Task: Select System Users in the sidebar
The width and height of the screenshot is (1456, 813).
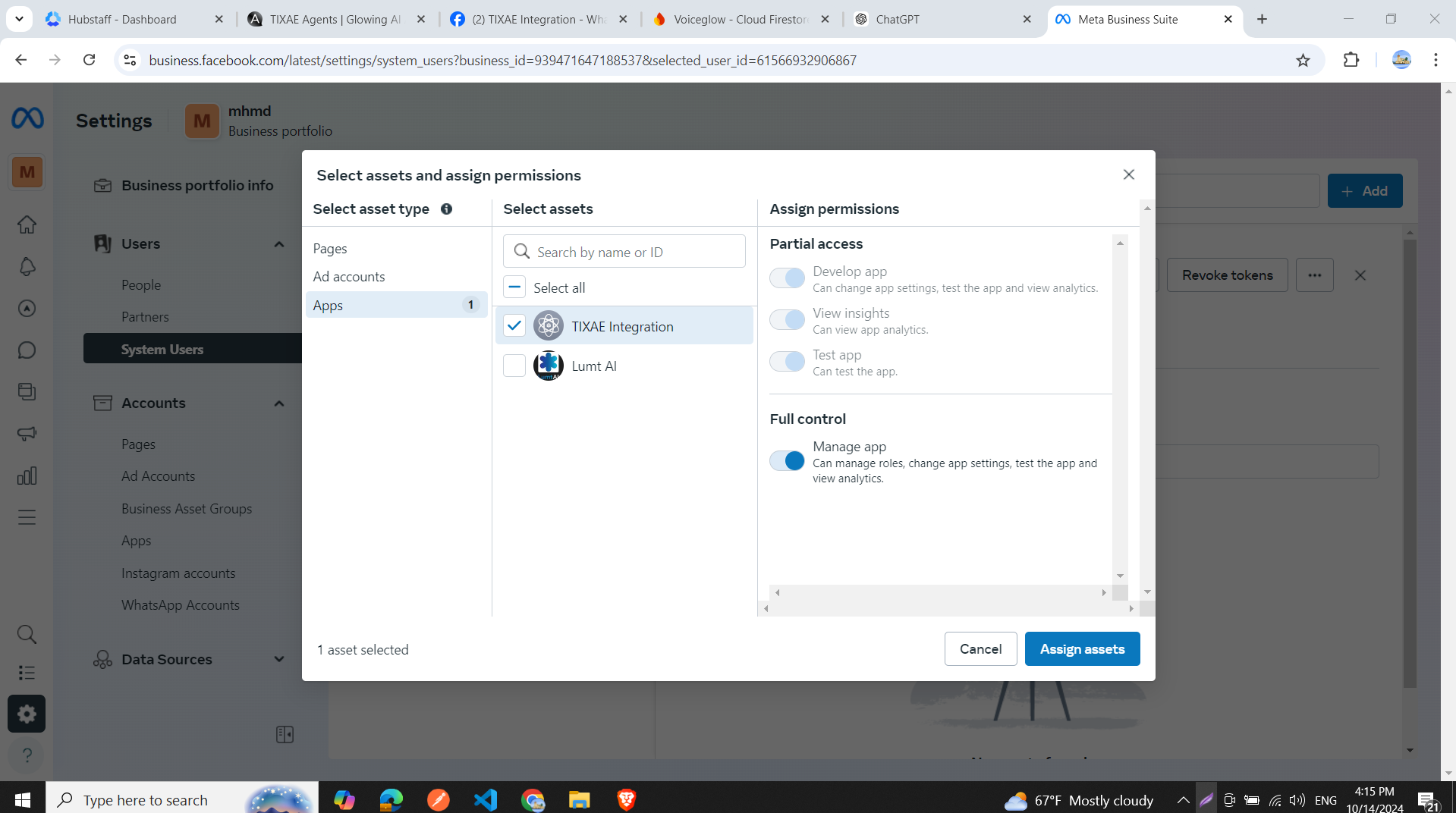Action: [162, 349]
